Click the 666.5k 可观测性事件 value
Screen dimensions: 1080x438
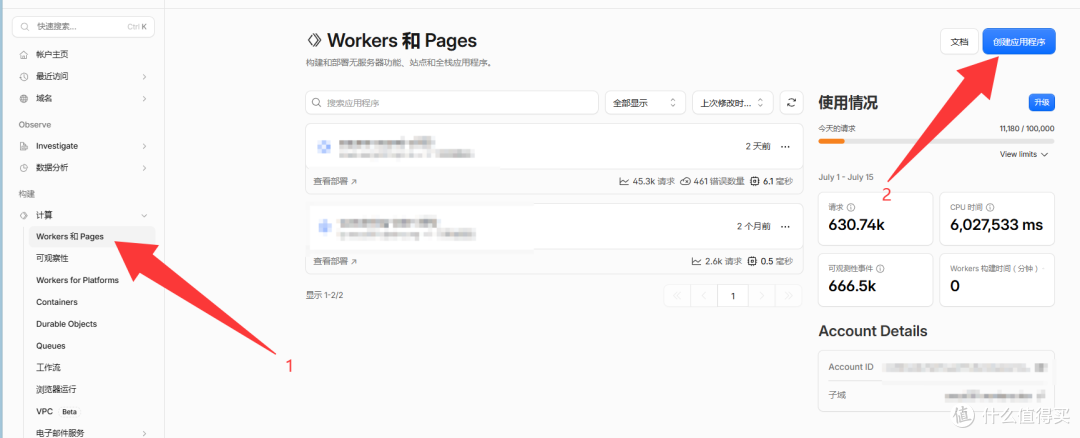tap(852, 286)
